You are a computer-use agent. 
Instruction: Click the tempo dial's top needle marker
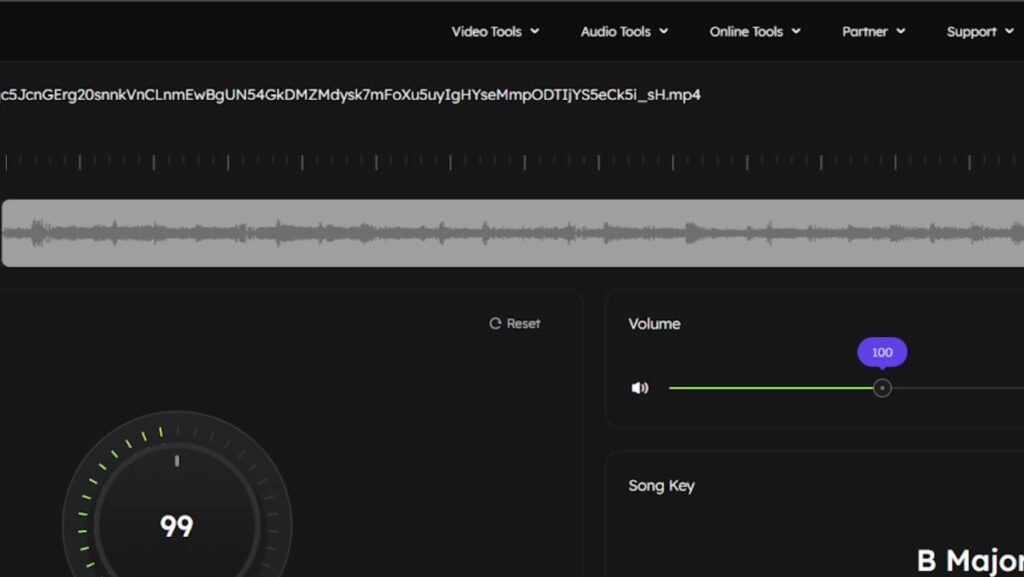pyautogui.click(x=177, y=461)
